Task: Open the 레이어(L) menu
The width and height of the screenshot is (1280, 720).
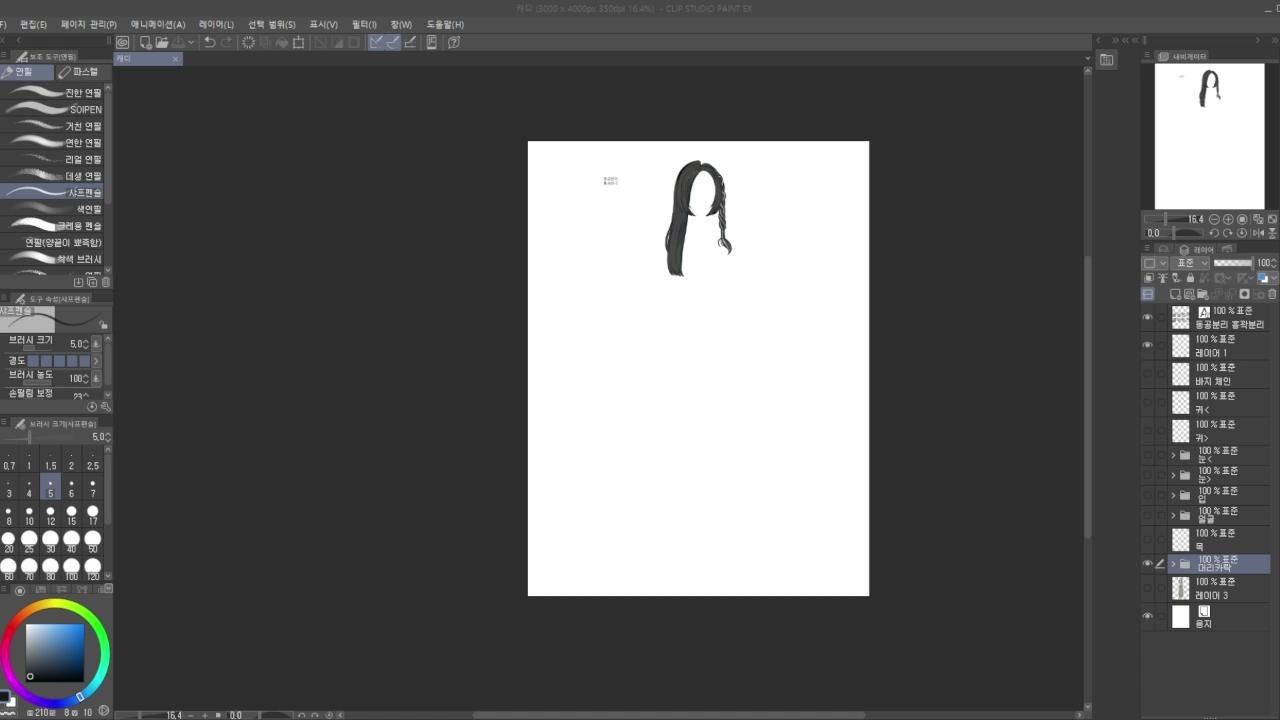Action: coord(216,24)
